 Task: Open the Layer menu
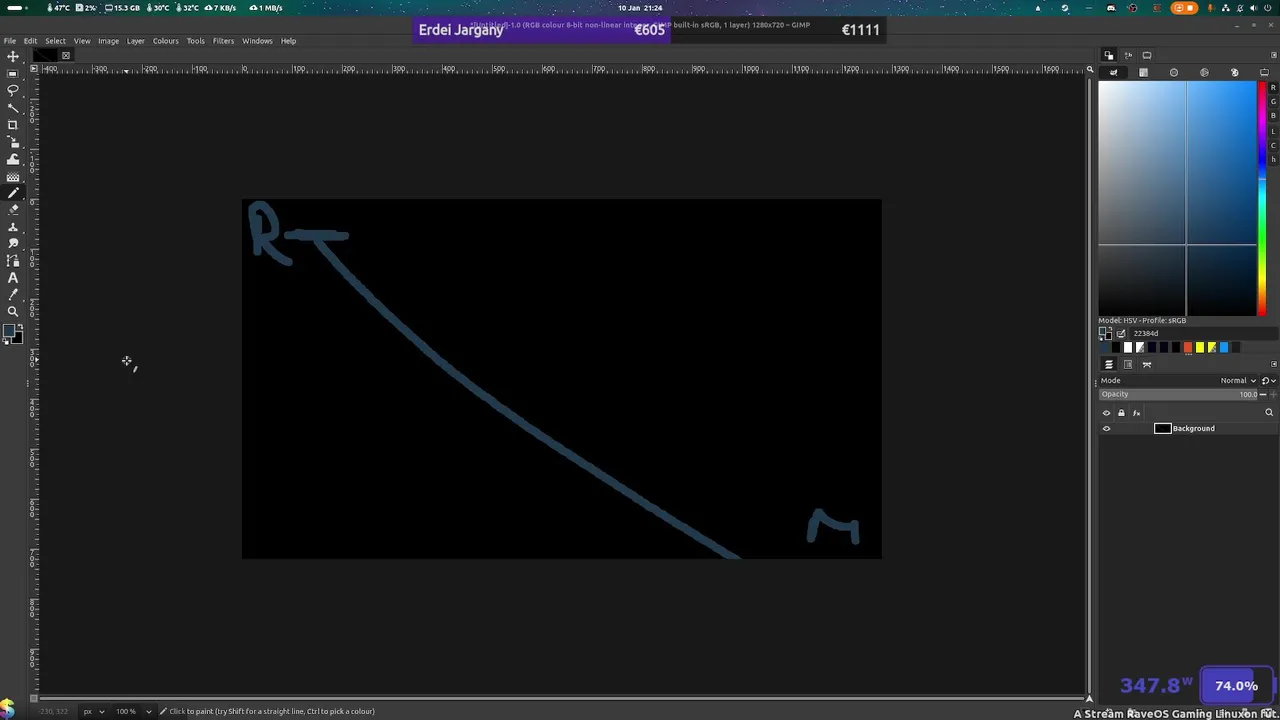point(135,41)
